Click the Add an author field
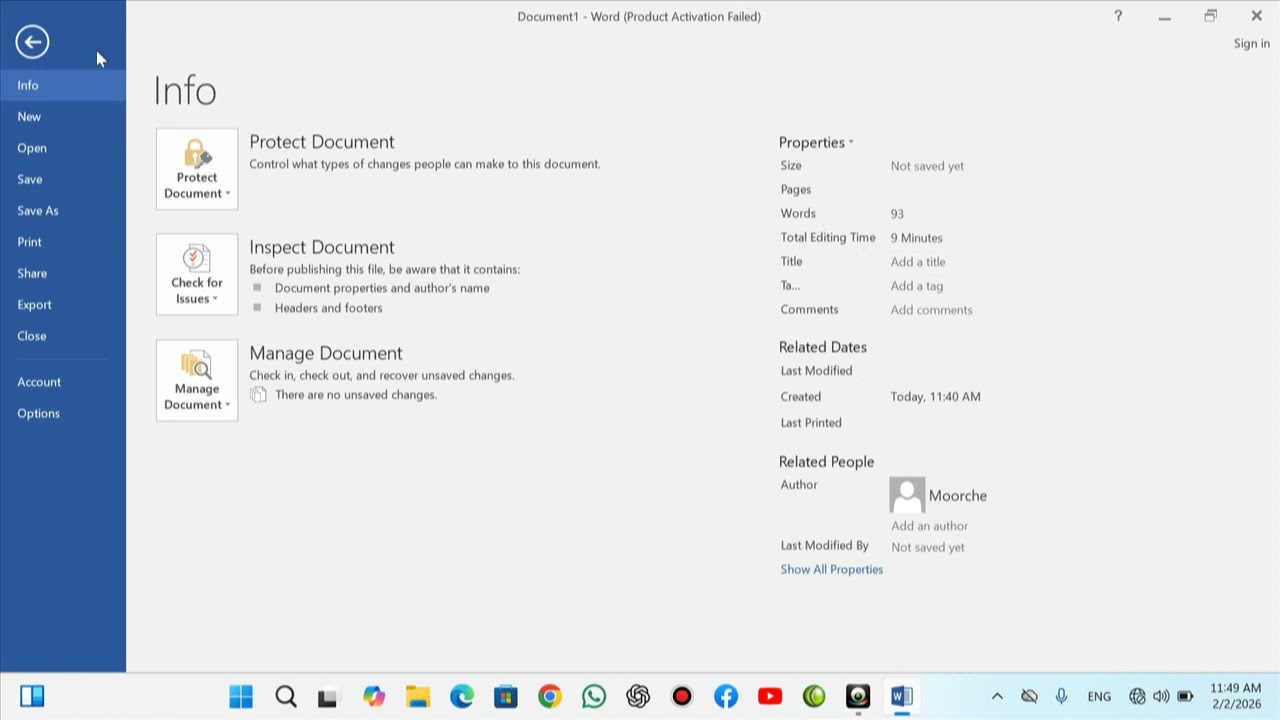 (x=929, y=526)
